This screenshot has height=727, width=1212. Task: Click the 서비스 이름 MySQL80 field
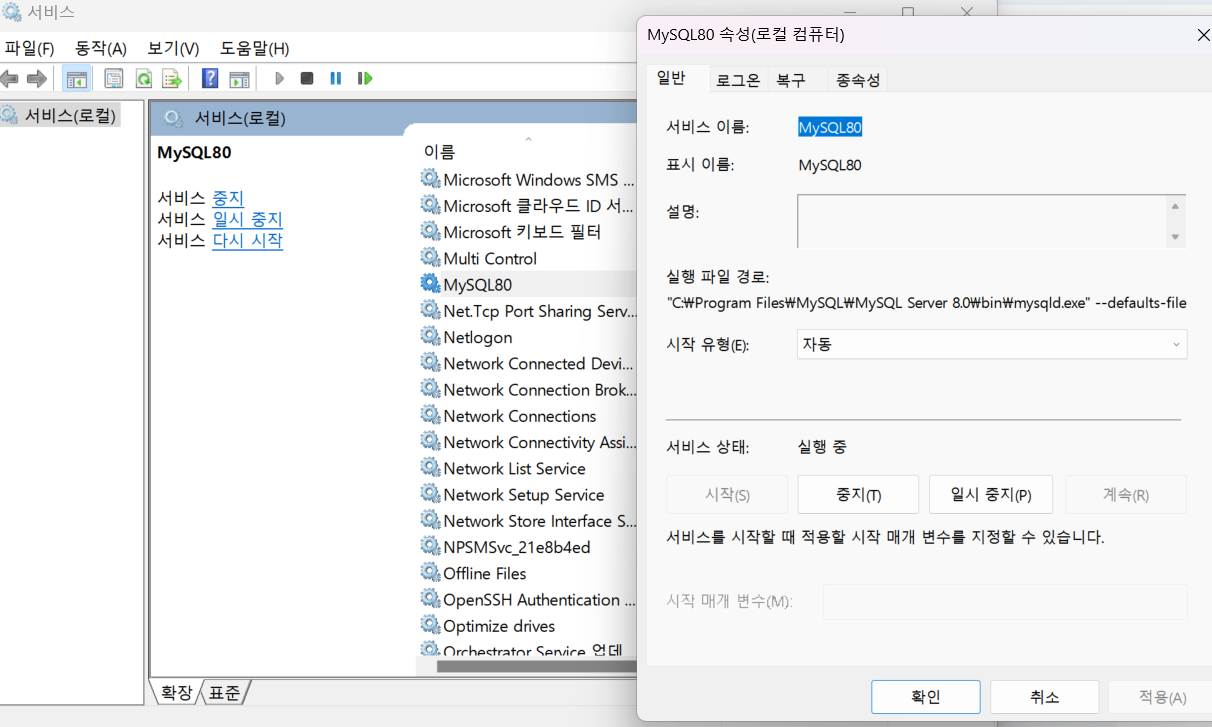(x=830, y=127)
